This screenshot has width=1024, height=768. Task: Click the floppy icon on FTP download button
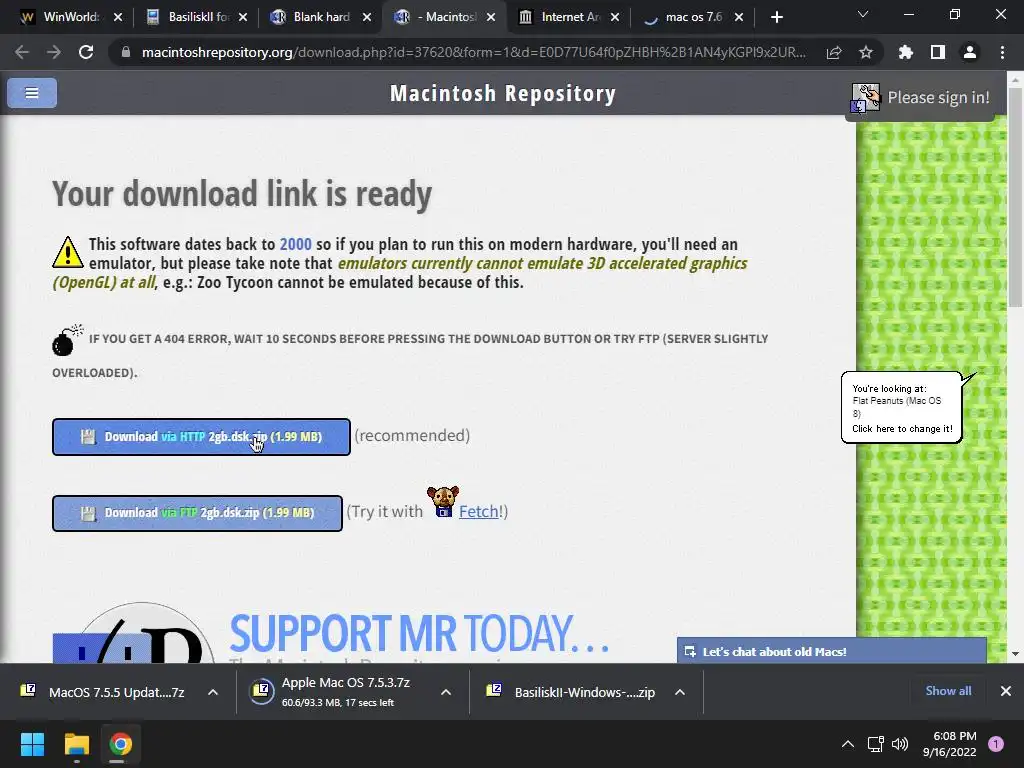(88, 513)
